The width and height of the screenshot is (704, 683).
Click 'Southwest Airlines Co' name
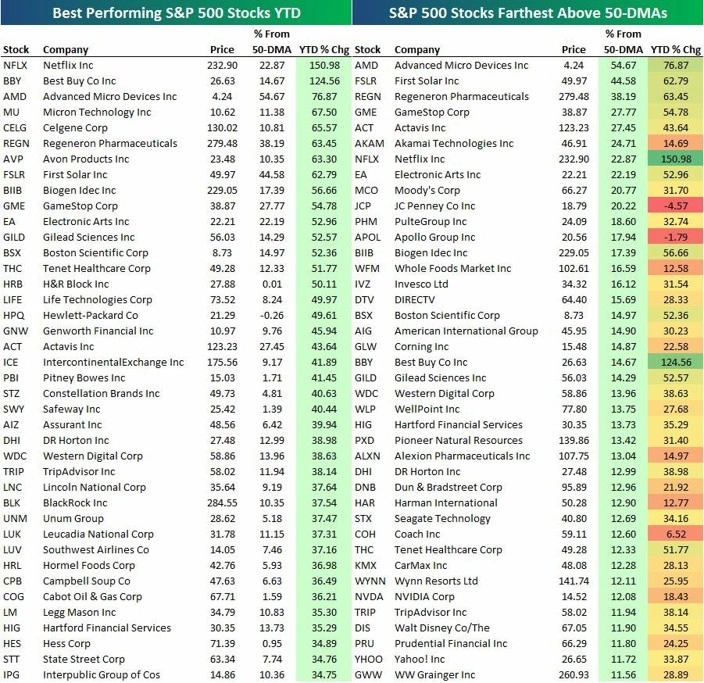pyautogui.click(x=96, y=550)
